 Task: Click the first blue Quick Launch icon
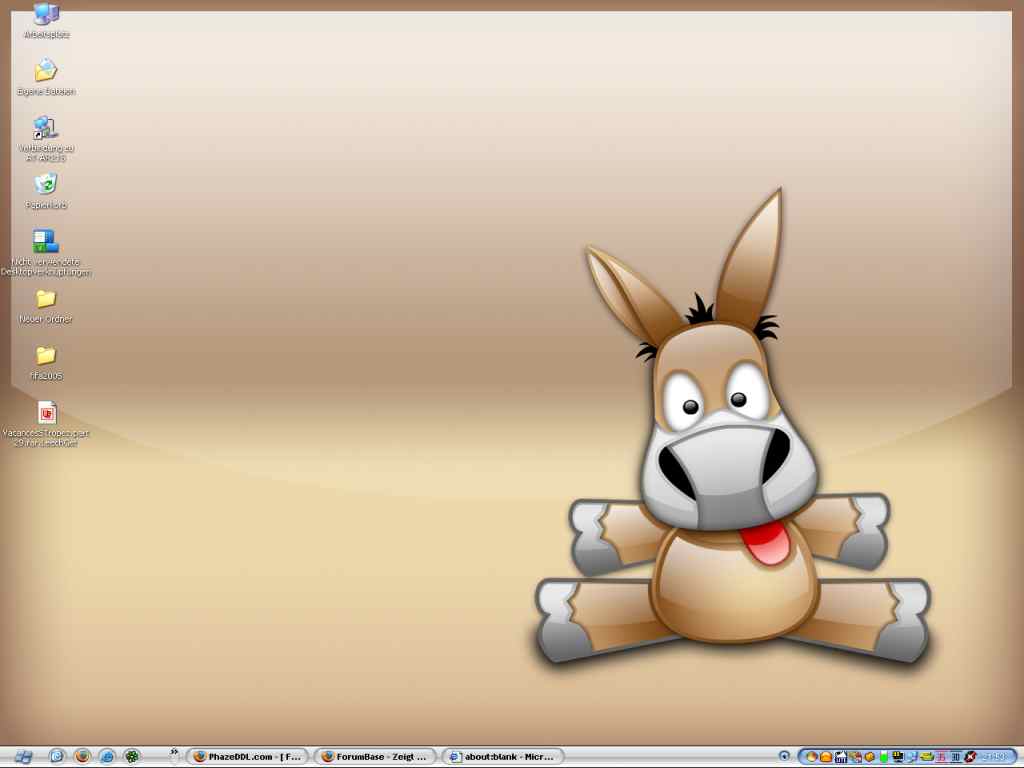click(57, 756)
